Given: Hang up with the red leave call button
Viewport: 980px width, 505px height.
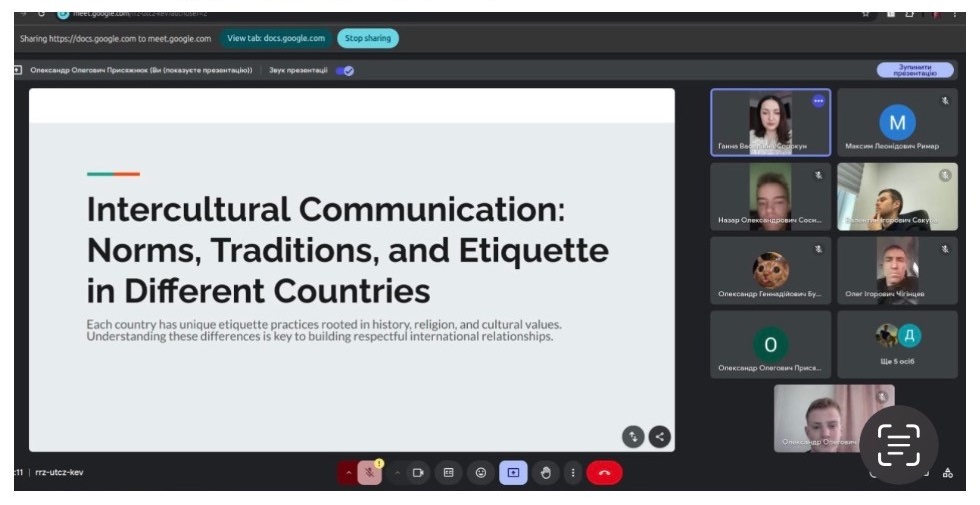Looking at the screenshot, I should point(604,473).
